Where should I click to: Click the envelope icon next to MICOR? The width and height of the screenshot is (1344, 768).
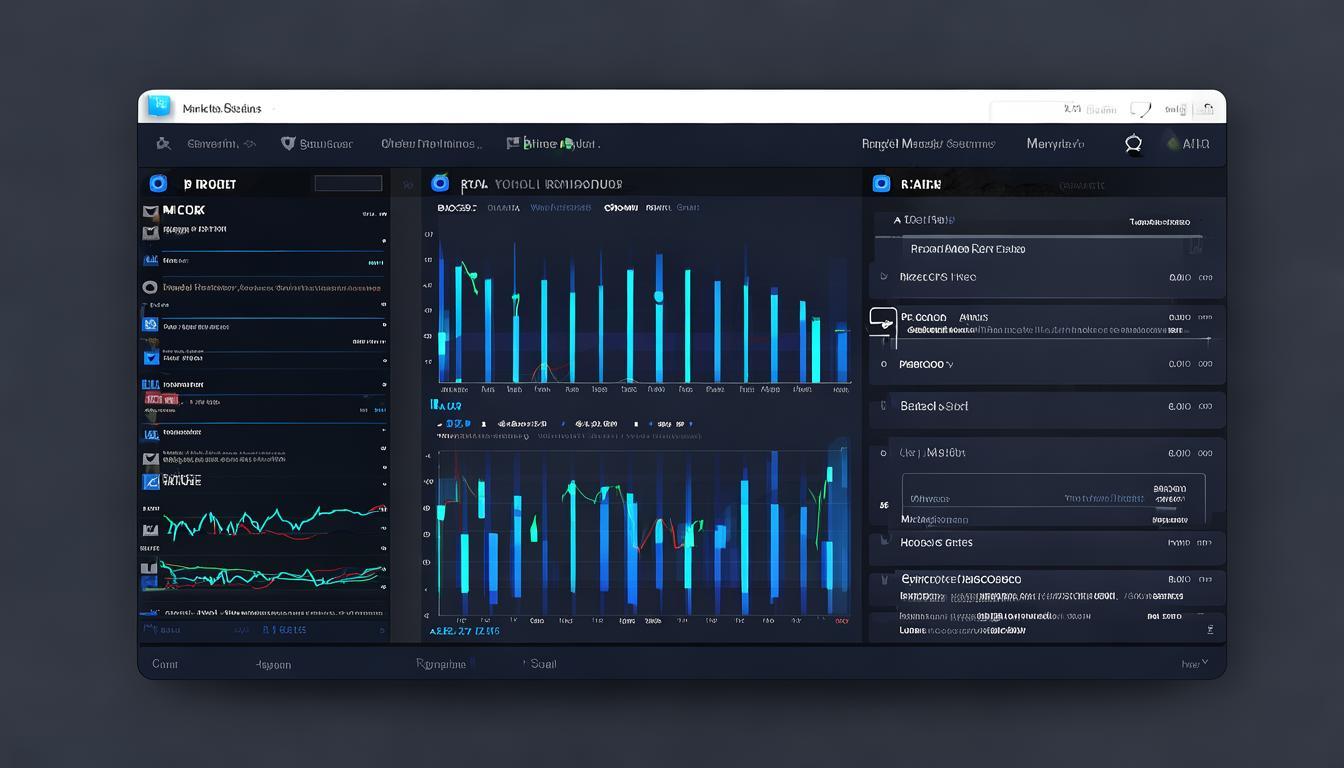click(151, 211)
